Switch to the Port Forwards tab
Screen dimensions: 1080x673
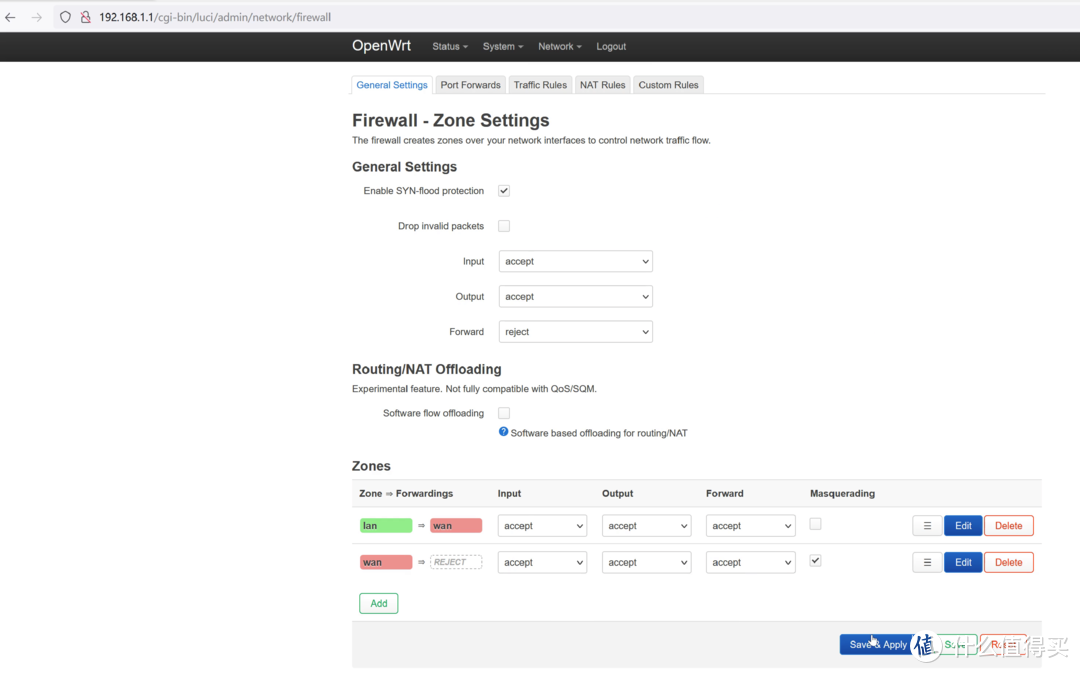click(470, 85)
